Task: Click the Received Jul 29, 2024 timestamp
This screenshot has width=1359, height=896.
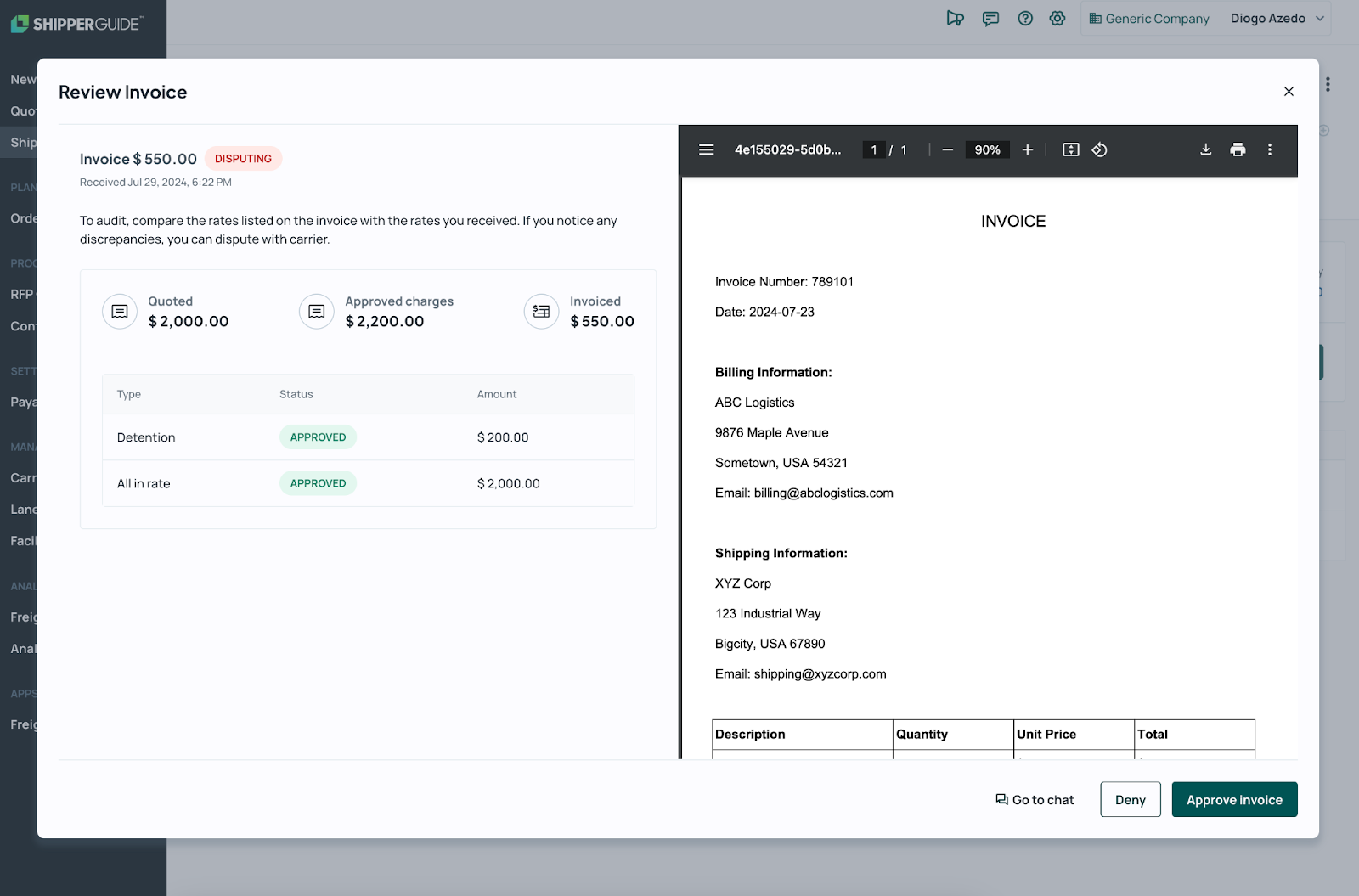Action: tap(155, 182)
